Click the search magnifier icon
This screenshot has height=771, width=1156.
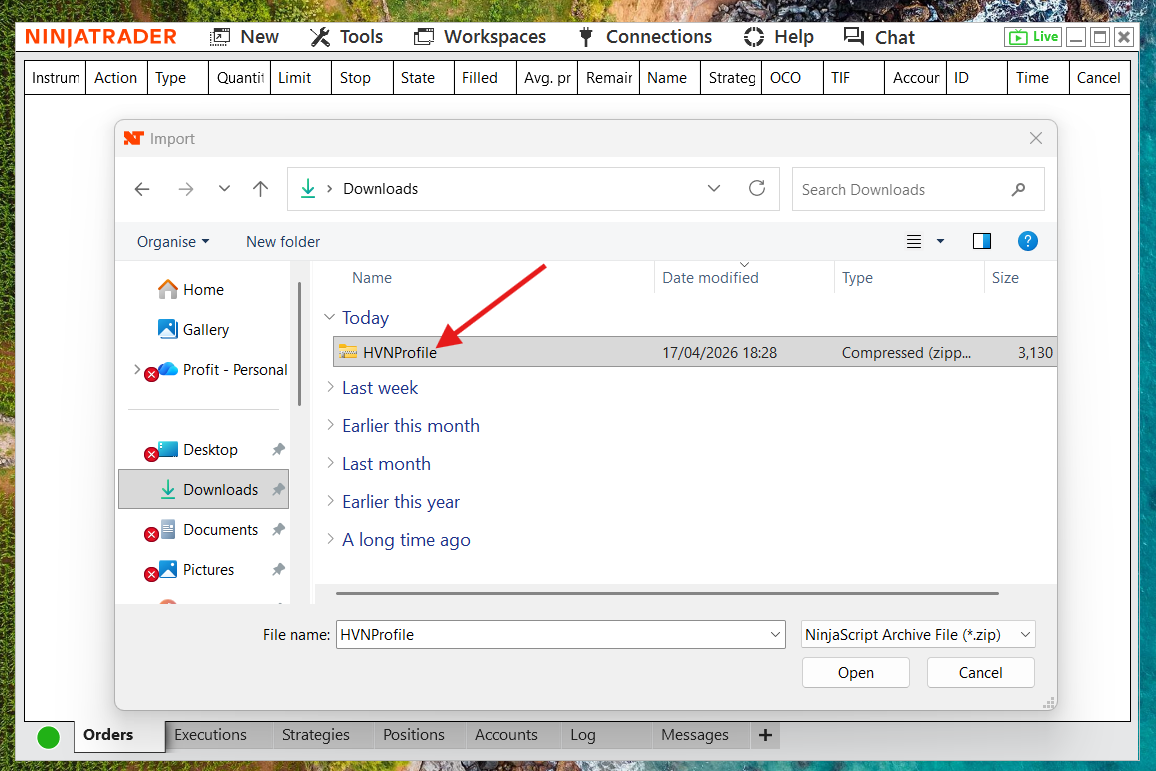point(1019,189)
